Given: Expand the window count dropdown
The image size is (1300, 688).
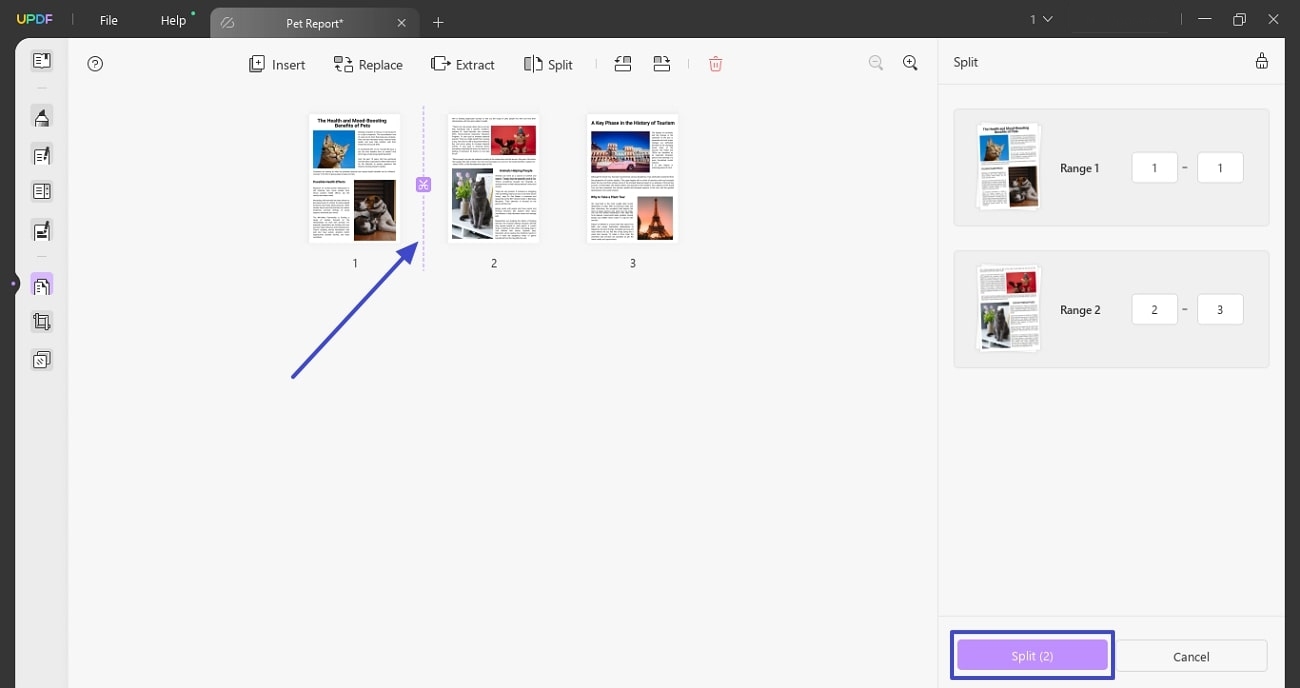Looking at the screenshot, I should (1042, 19).
